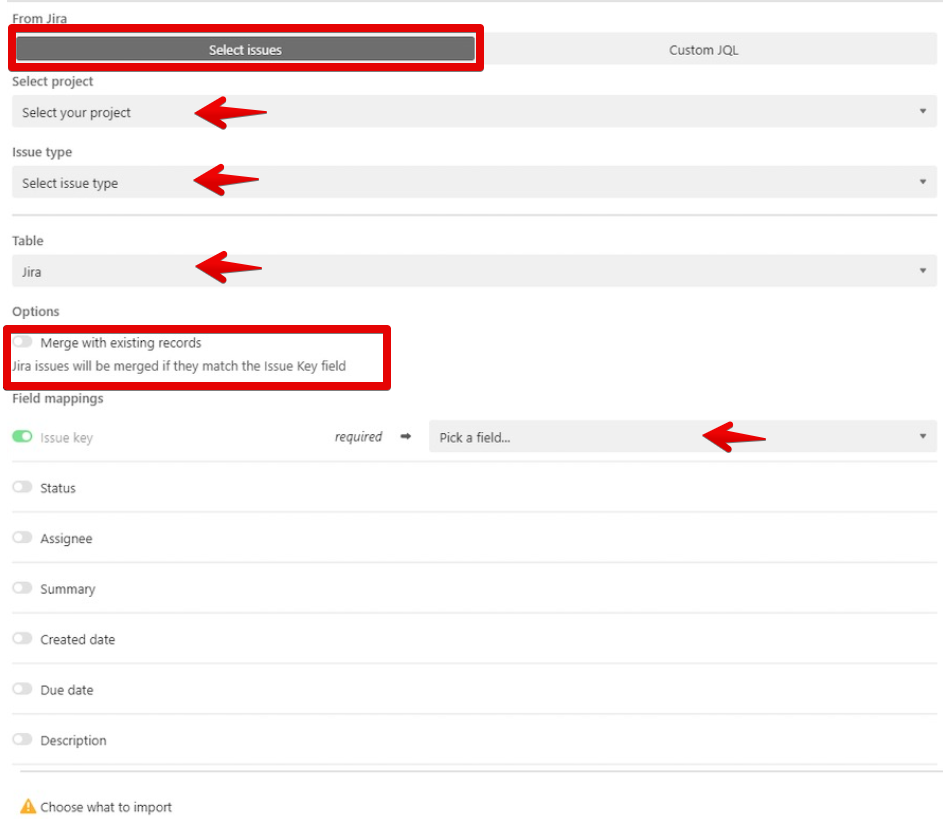Enable the Status field mapping toggle
The height and width of the screenshot is (819, 943).
(23, 487)
